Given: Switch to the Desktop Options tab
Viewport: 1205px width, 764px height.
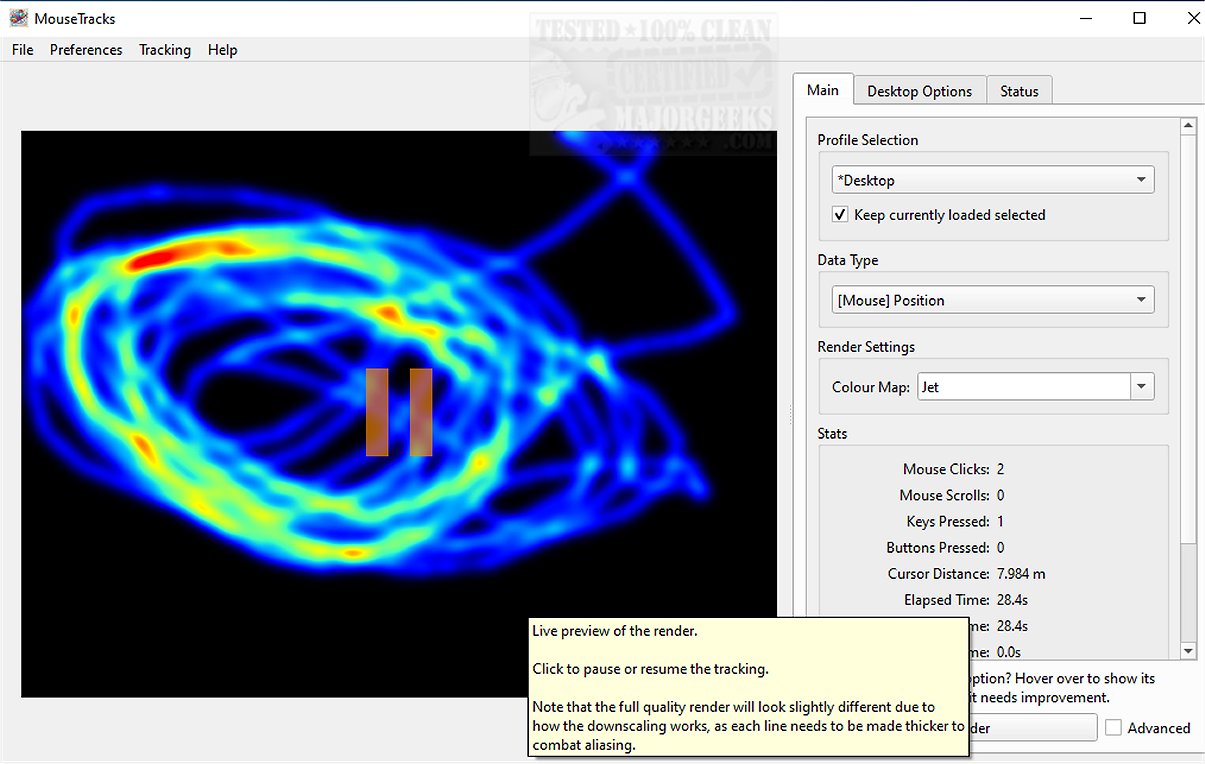Looking at the screenshot, I should coord(919,91).
